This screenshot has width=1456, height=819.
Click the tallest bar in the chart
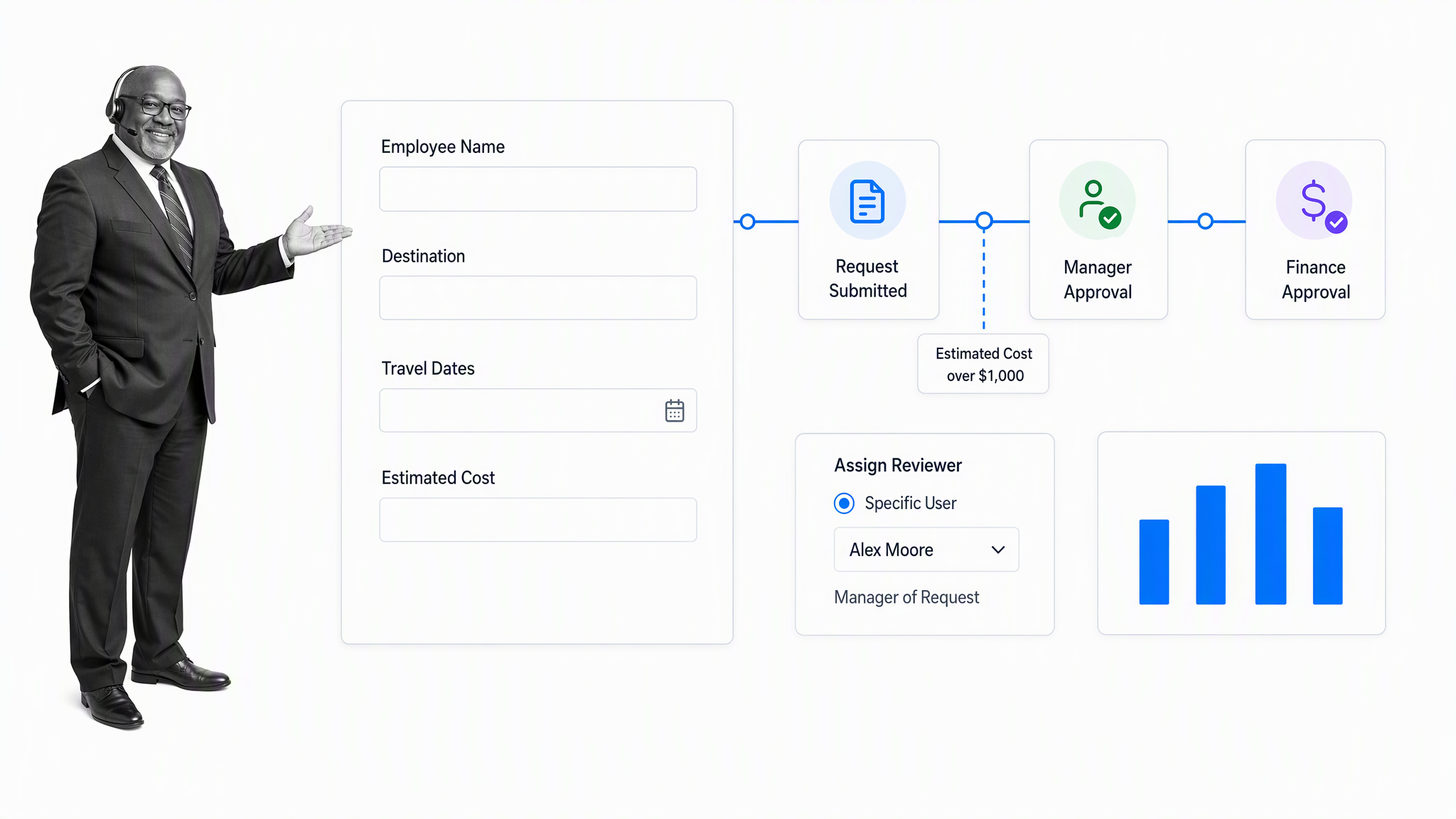pos(1270,534)
